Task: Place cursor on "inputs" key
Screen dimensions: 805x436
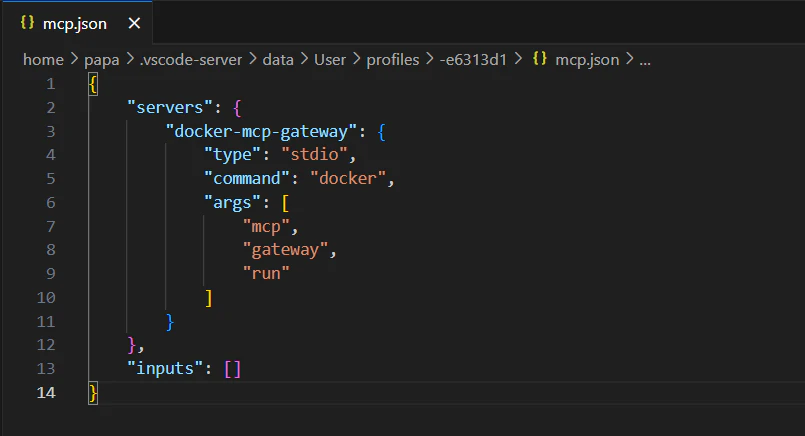Action: click(x=165, y=369)
